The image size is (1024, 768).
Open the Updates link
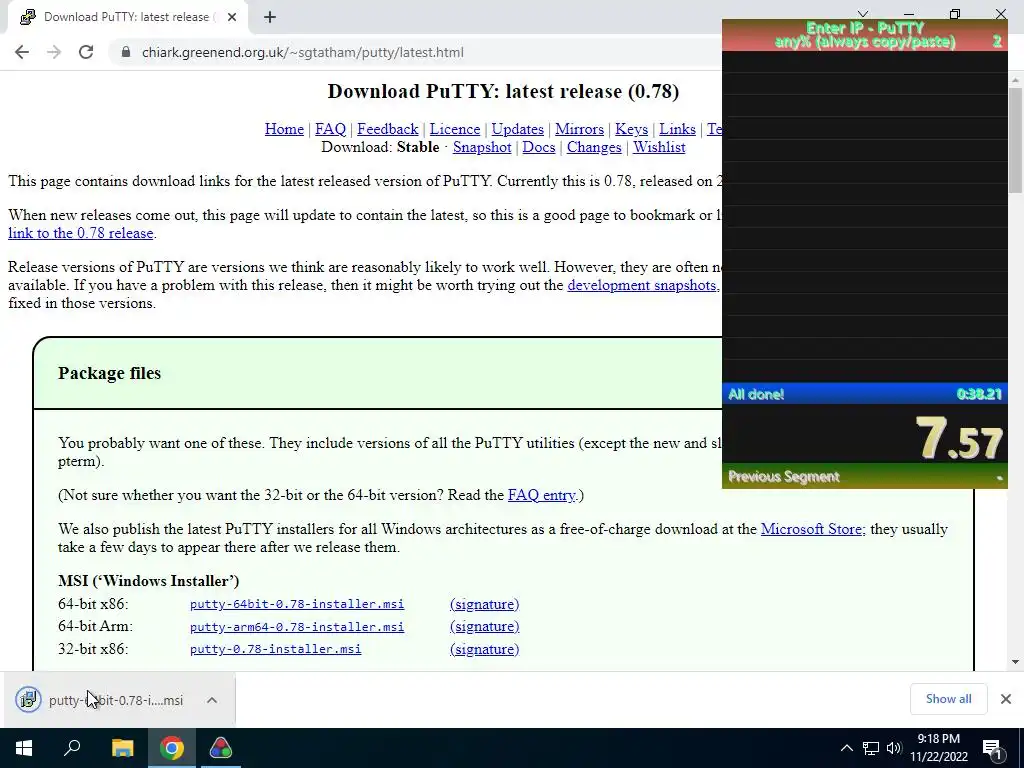(x=517, y=129)
